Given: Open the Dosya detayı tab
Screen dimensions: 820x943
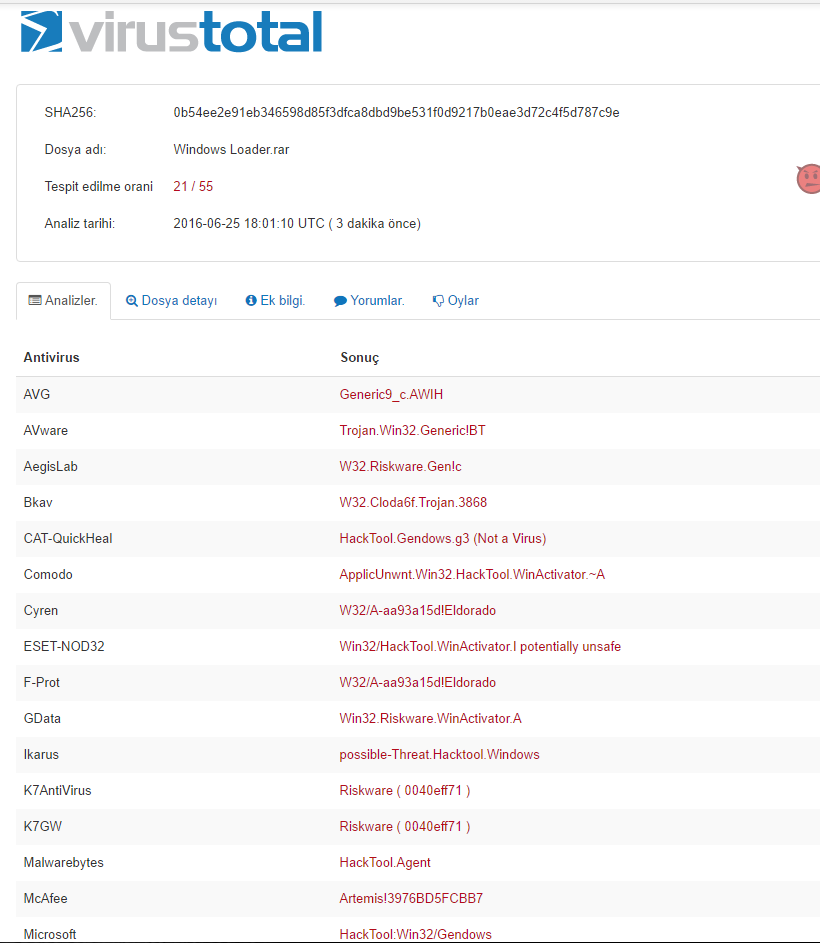Looking at the screenshot, I should tap(171, 301).
